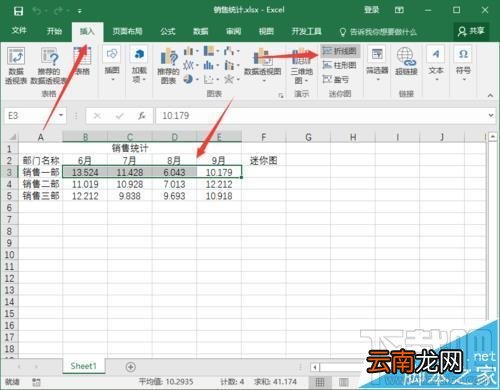Insert 折线图 line sparkline
The height and width of the screenshot is (390, 500).
[340, 51]
